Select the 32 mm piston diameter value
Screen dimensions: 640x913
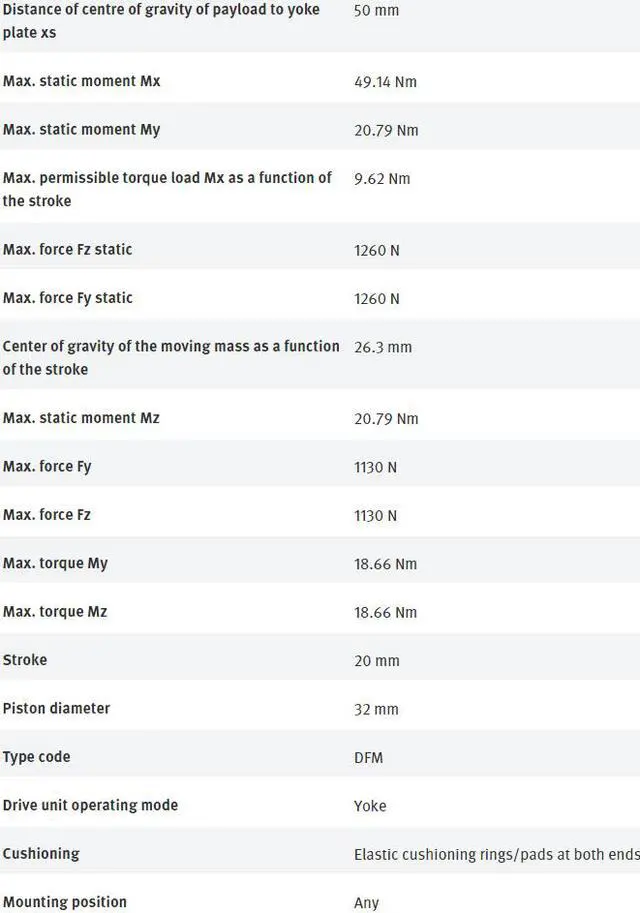[376, 709]
